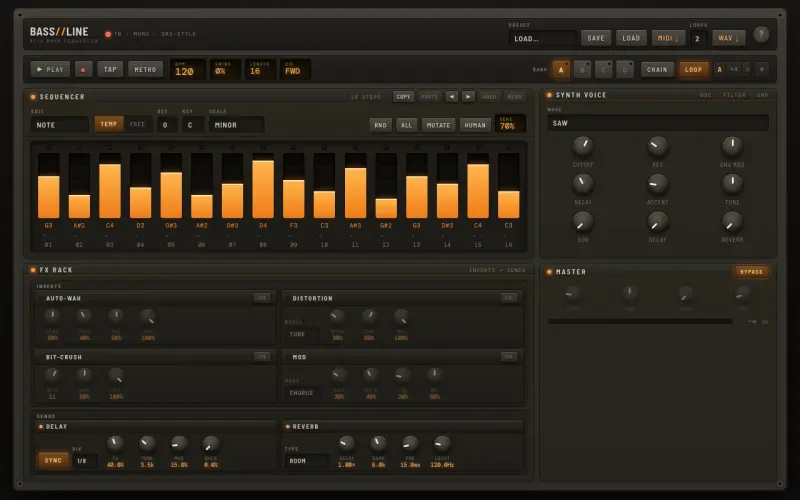Open the key dropdown showing C

point(193,125)
